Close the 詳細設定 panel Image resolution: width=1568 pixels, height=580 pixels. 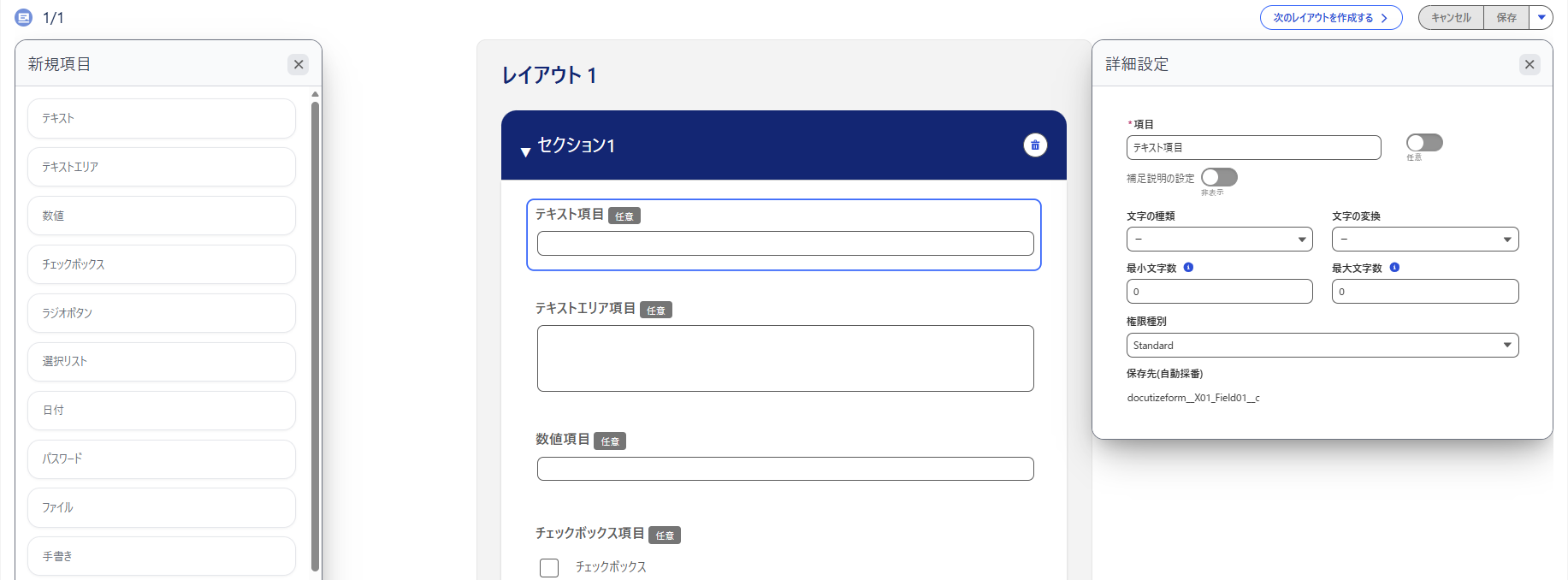point(1530,64)
